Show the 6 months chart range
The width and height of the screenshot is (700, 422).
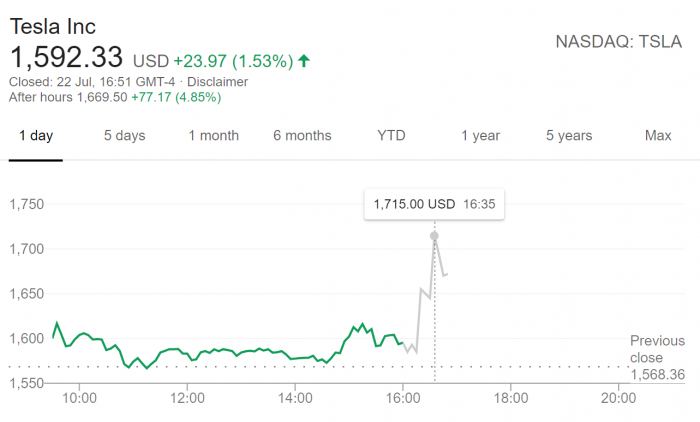[x=302, y=135]
